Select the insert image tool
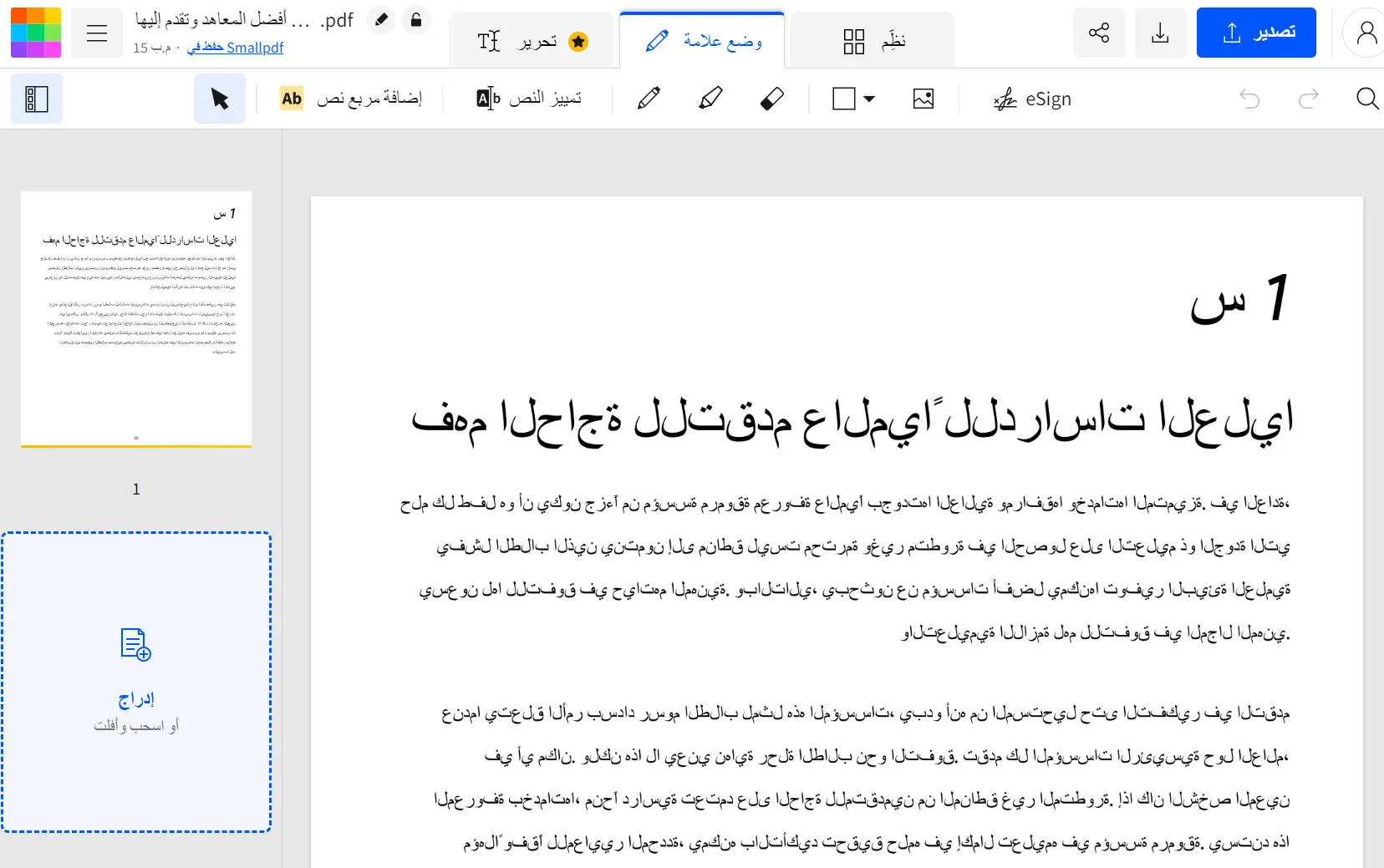This screenshot has width=1384, height=868. 923,98
